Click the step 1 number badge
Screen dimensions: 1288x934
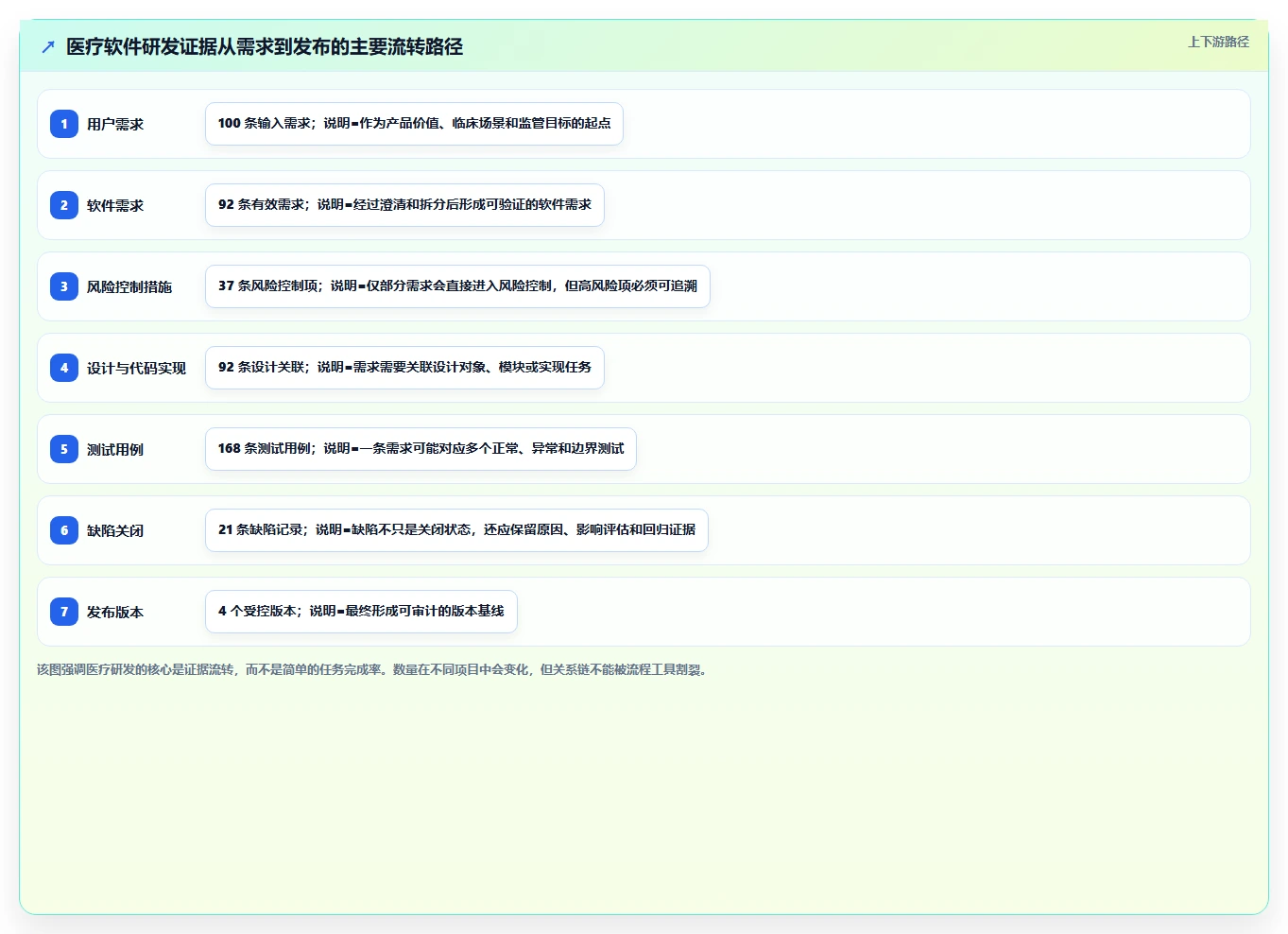[x=64, y=124]
